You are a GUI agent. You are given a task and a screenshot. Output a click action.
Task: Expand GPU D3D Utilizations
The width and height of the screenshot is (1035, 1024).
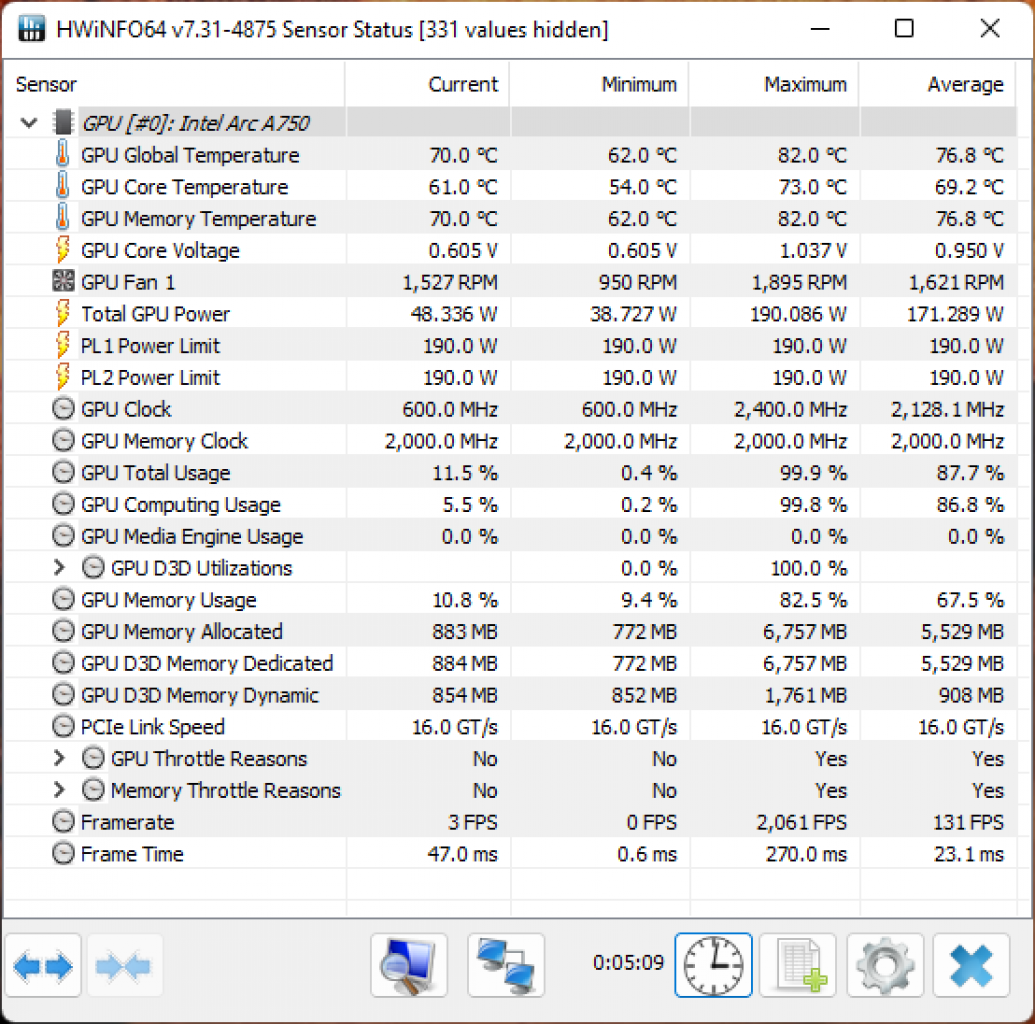point(59,568)
